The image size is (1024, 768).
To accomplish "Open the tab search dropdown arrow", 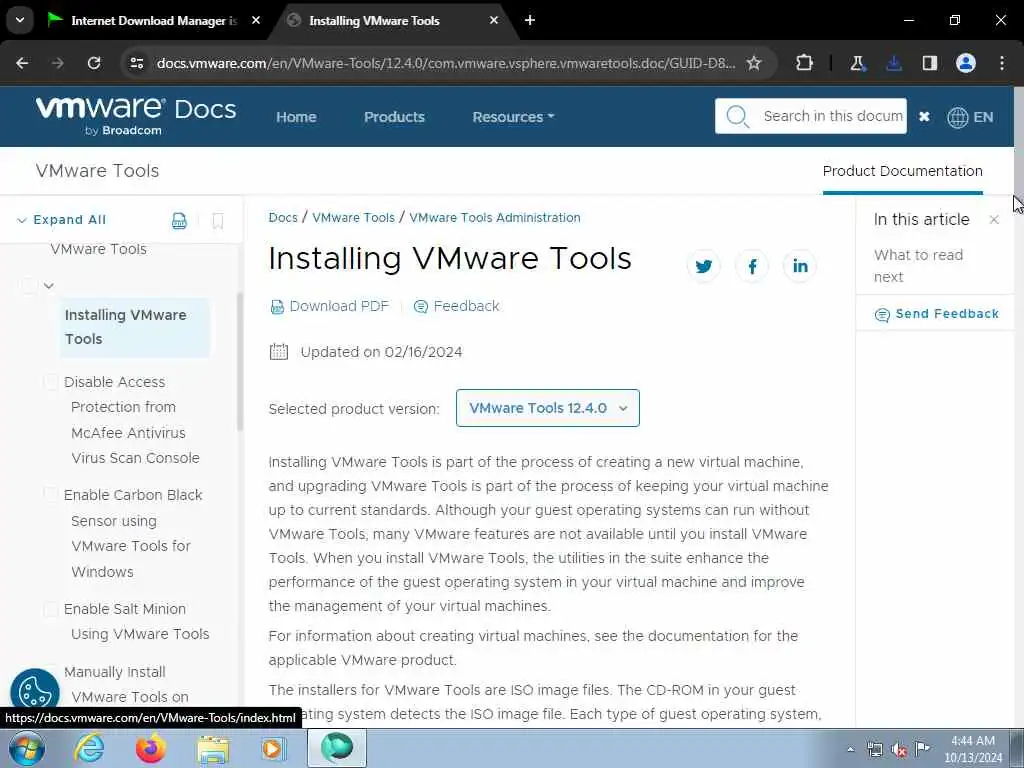I will point(20,20).
